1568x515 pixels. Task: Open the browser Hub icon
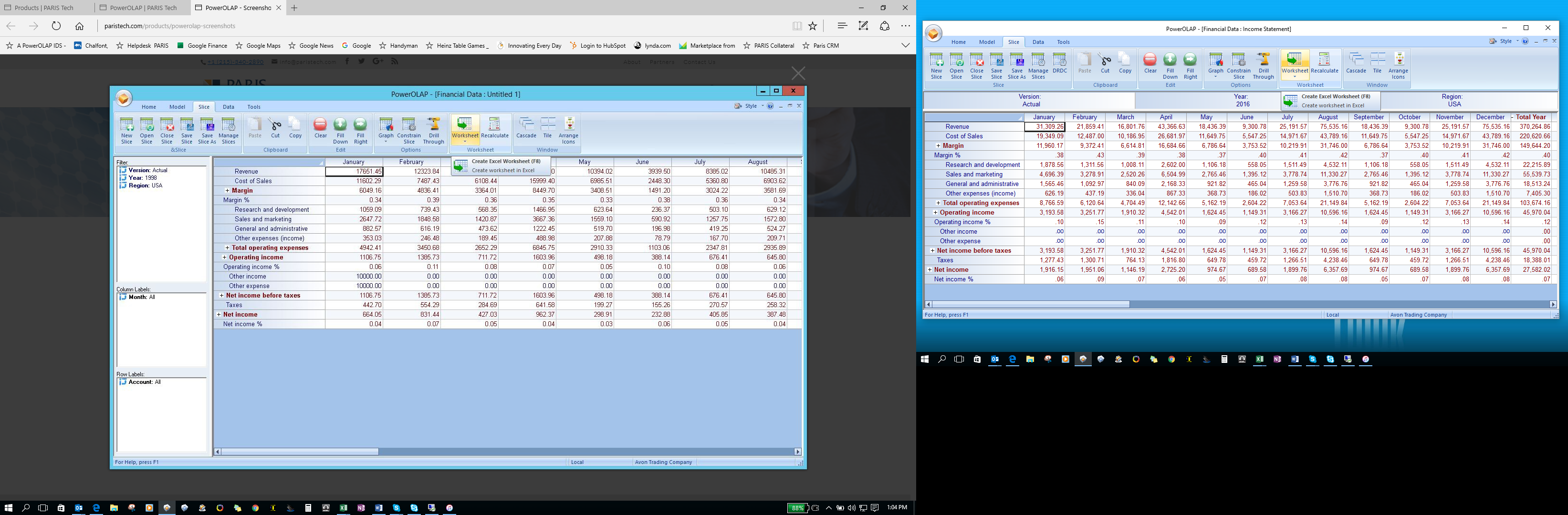pyautogui.click(x=842, y=26)
